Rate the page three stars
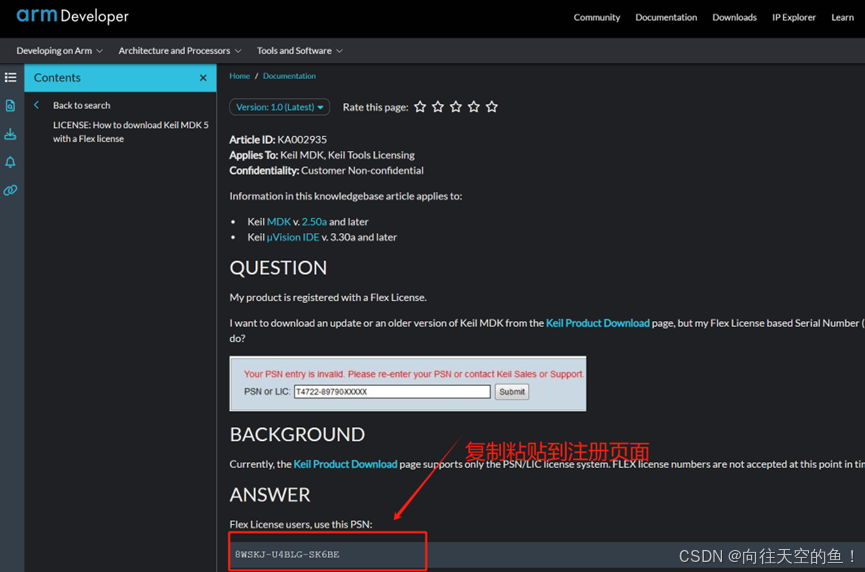This screenshot has height=572, width=865. coord(456,106)
